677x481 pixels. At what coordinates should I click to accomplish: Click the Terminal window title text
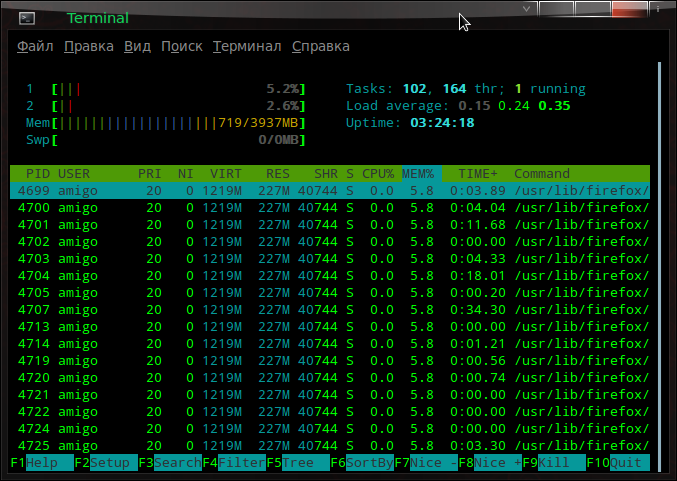tap(98, 18)
